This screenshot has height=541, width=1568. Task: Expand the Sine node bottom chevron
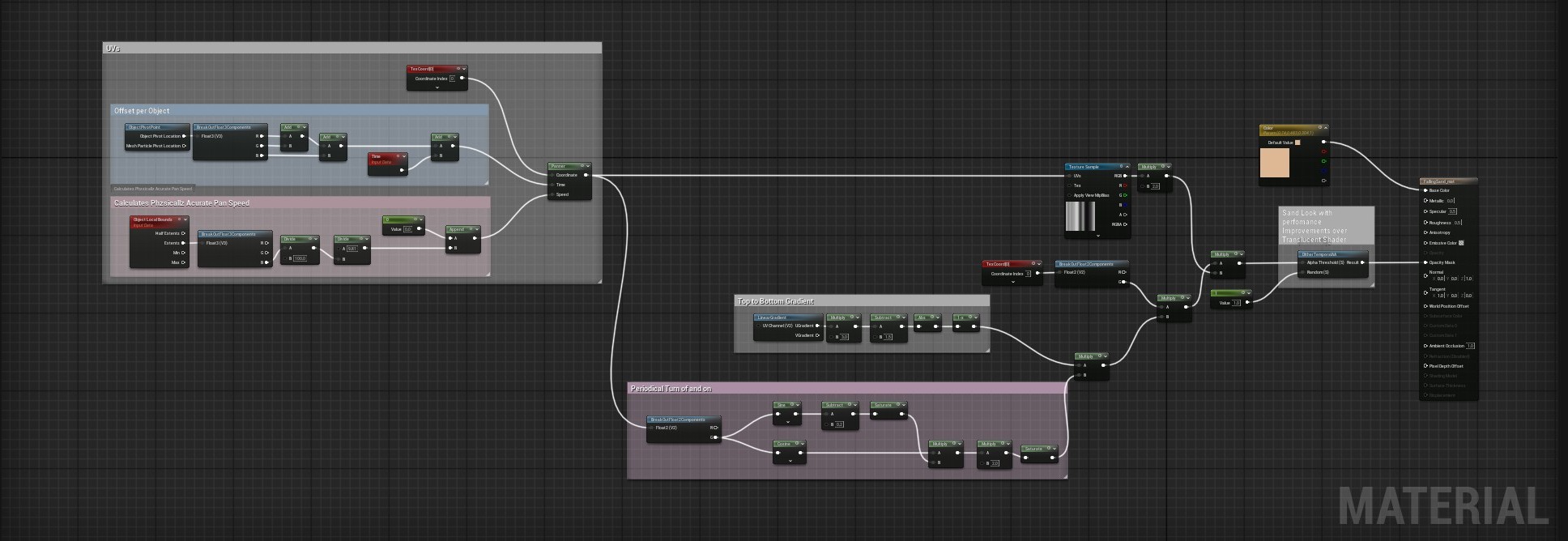tap(788, 422)
